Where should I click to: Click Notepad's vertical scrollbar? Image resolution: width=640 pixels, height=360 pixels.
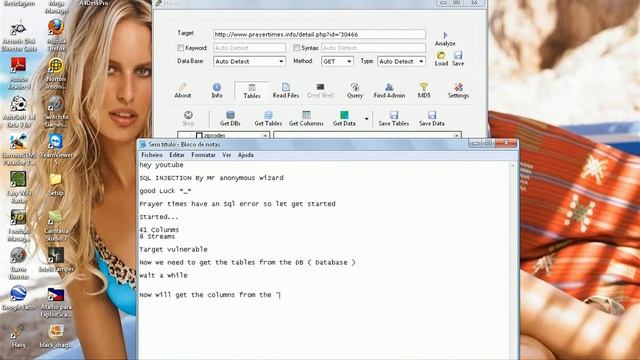(x=513, y=260)
